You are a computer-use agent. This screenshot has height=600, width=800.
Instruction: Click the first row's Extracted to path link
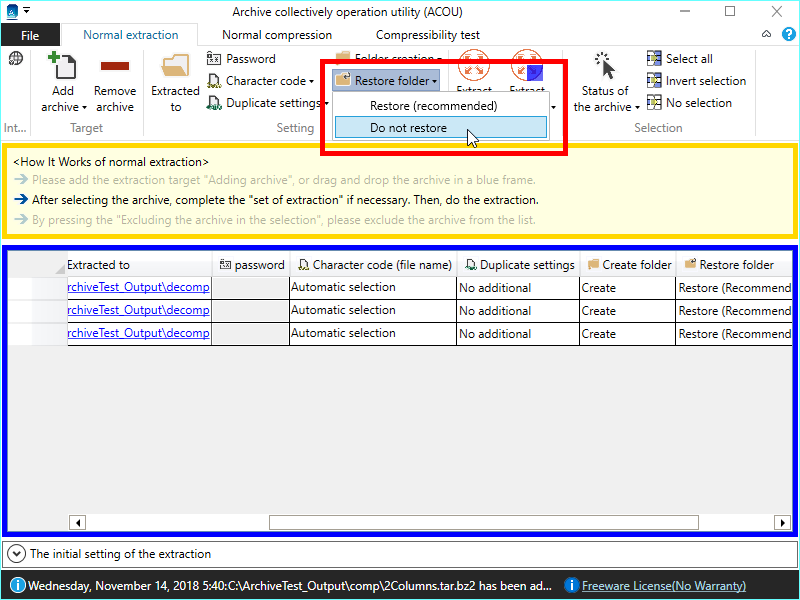(138, 288)
